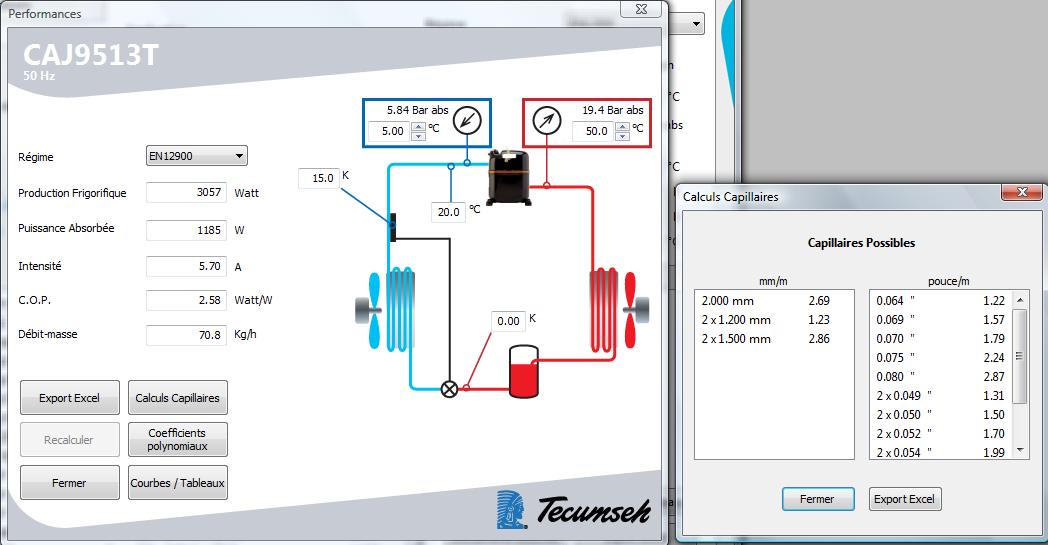Click Fermer in Calculs Capillaires dialog

tap(818, 499)
